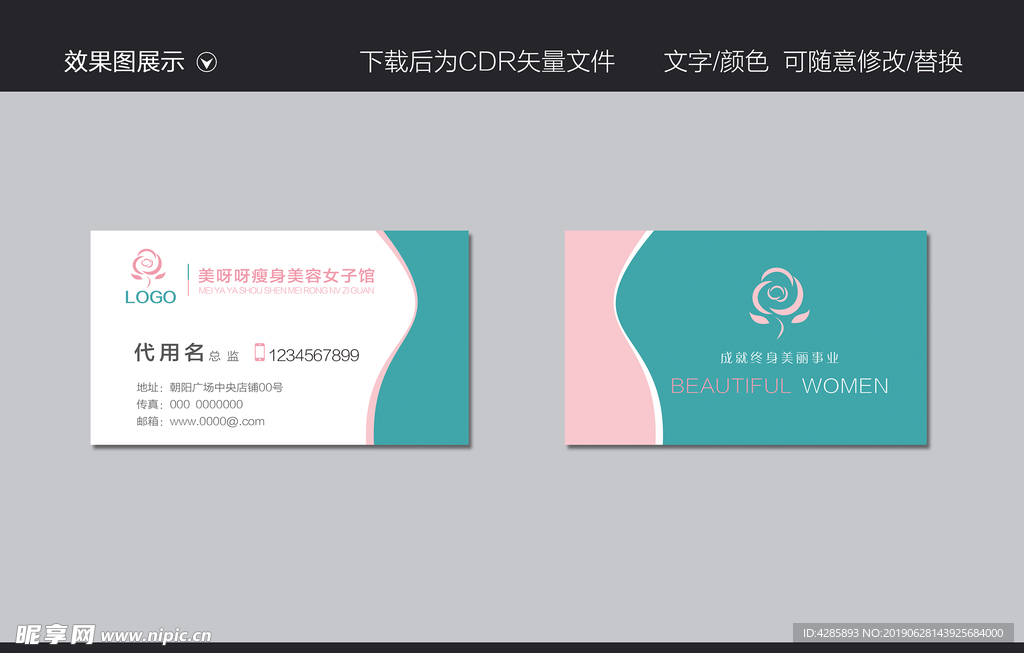Image resolution: width=1024 pixels, height=653 pixels.
Task: Click the fax icon row labeled 传真
Action: (180, 404)
